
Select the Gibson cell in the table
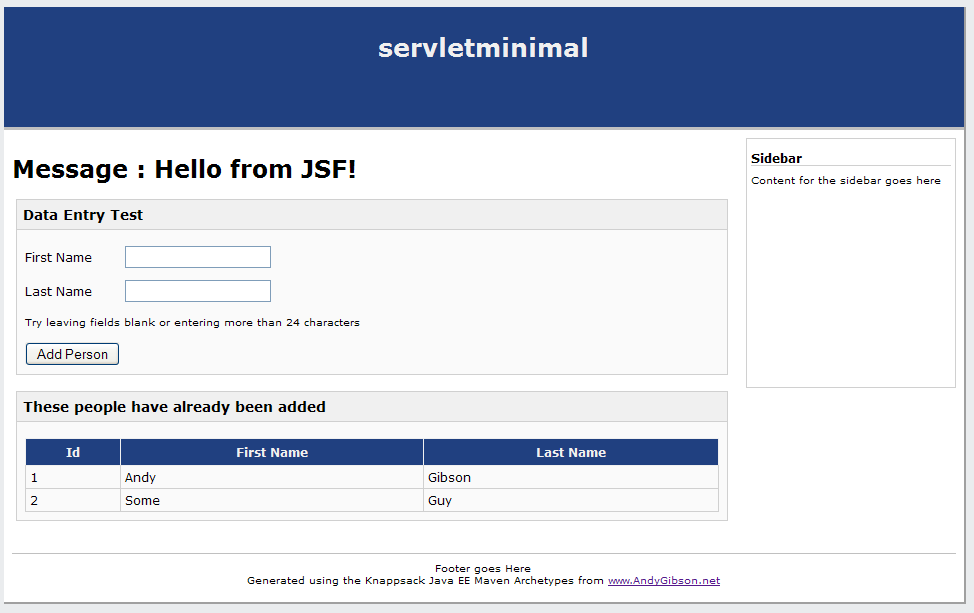pos(571,478)
